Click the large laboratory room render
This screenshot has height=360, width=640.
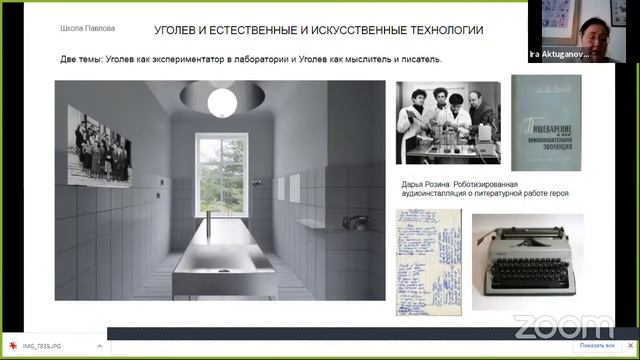pyautogui.click(x=220, y=190)
